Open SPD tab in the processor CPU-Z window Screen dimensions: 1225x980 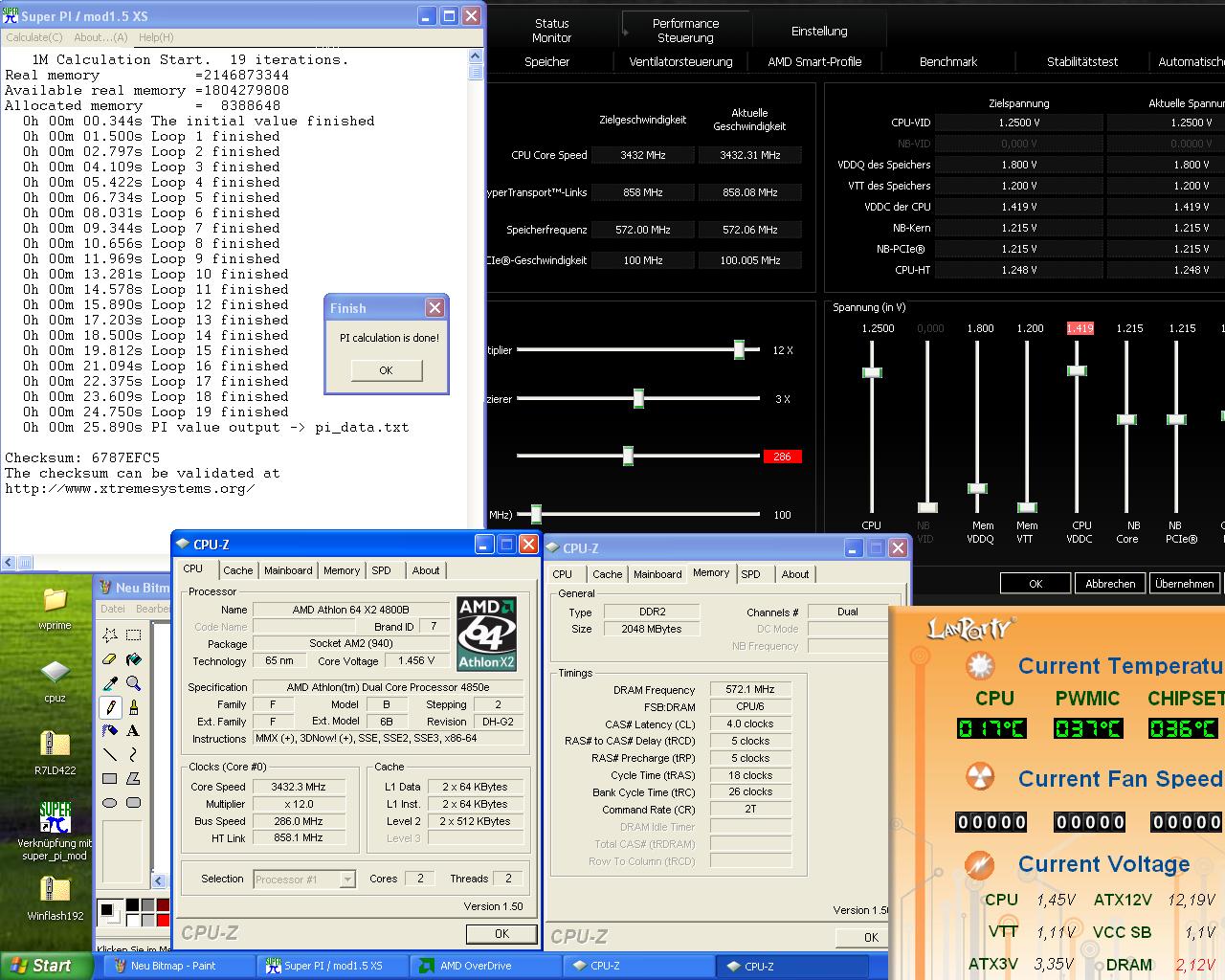(x=381, y=570)
